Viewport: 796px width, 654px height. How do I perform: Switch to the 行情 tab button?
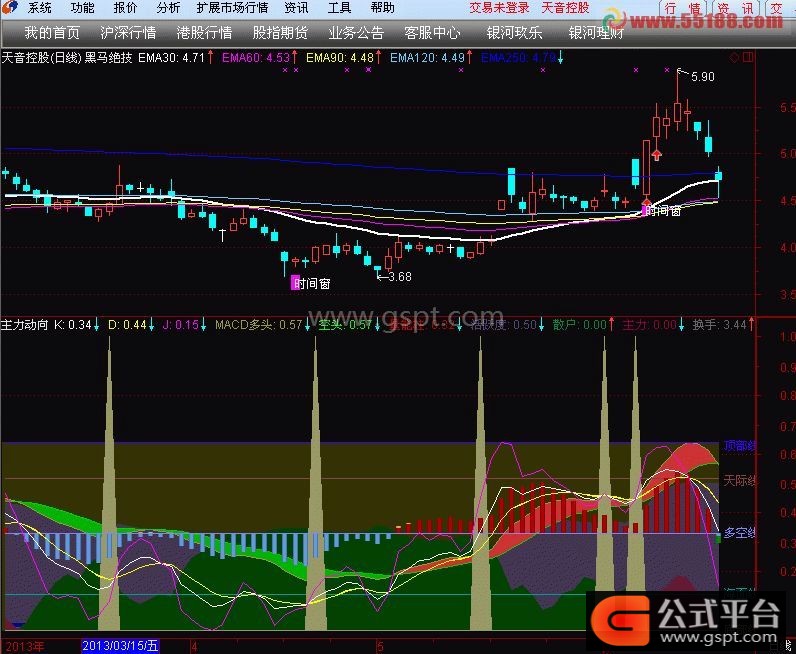(685, 9)
